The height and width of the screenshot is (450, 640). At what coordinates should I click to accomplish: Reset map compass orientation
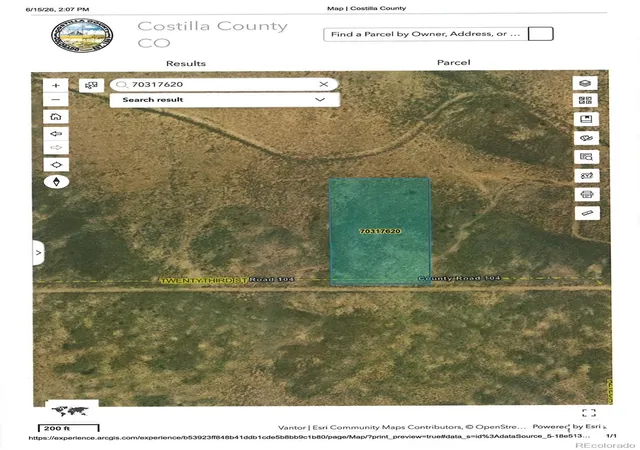point(56,182)
